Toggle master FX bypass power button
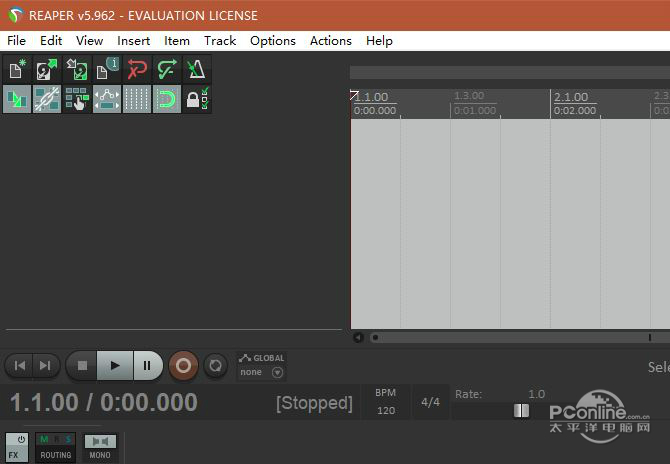The image size is (670, 464). (21, 440)
